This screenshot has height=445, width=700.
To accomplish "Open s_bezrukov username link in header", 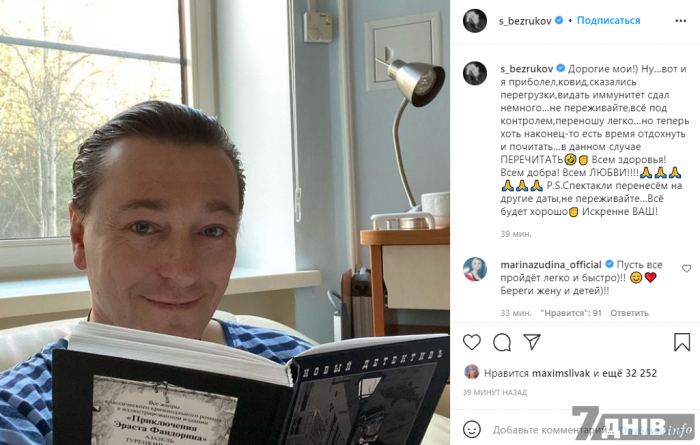I will [x=525, y=21].
